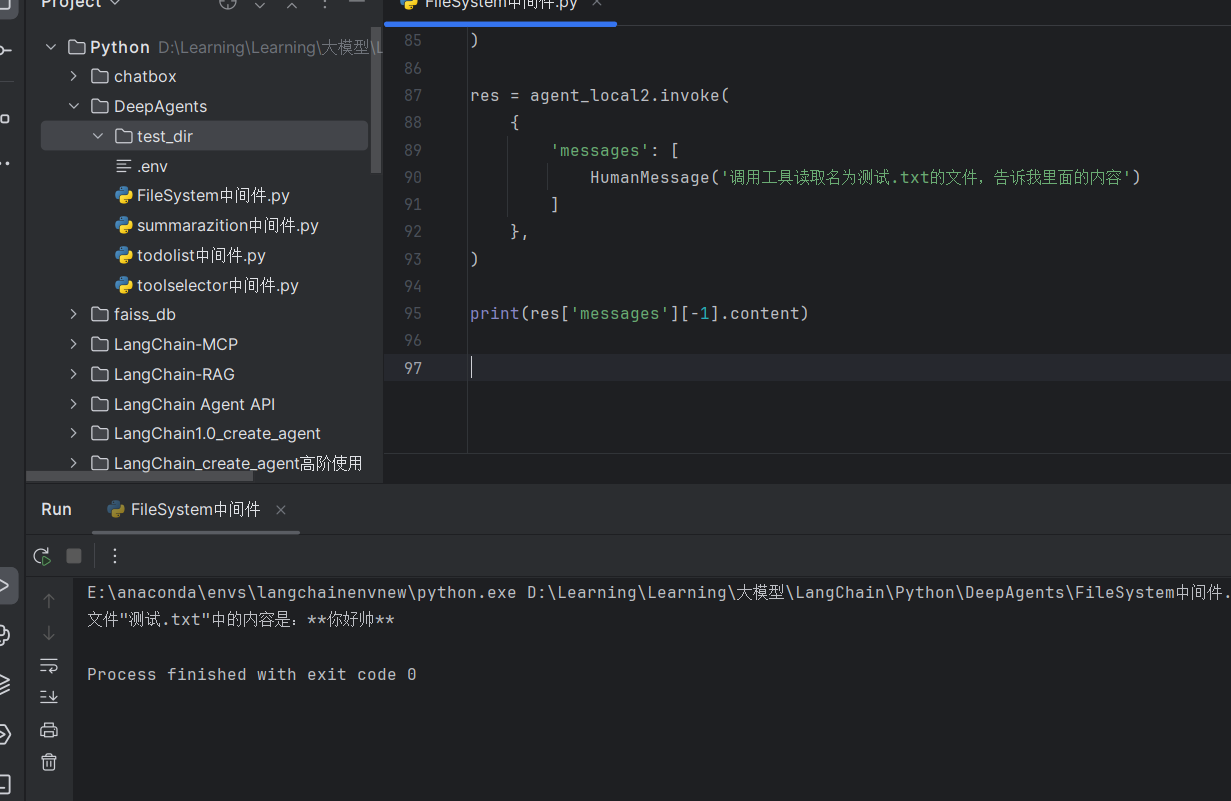
Task: Click the Up the stack trace arrow
Action: [x=49, y=600]
